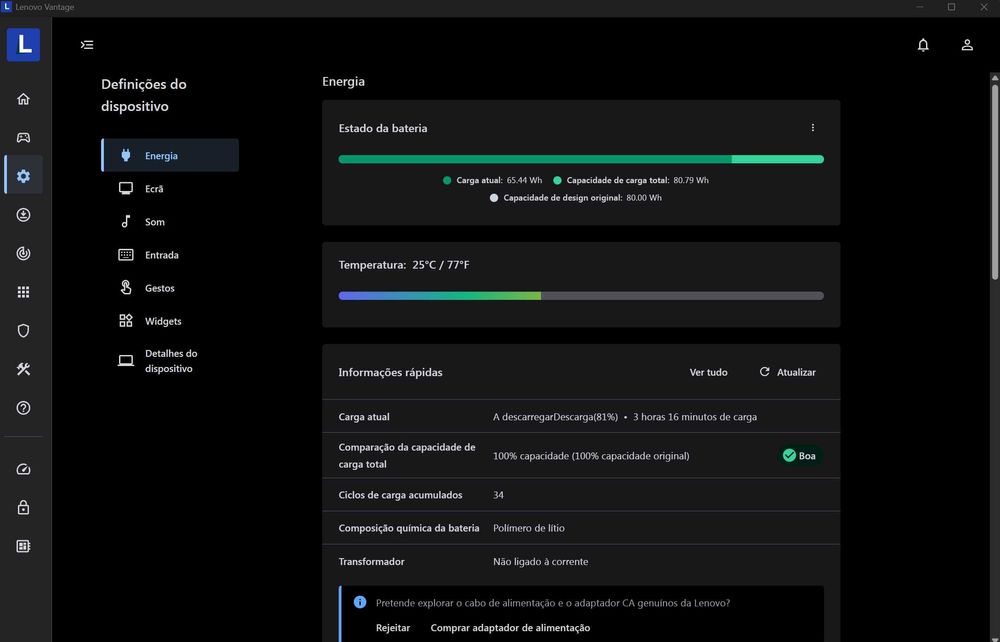Click the 'Transformador' row label

pyautogui.click(x=371, y=562)
